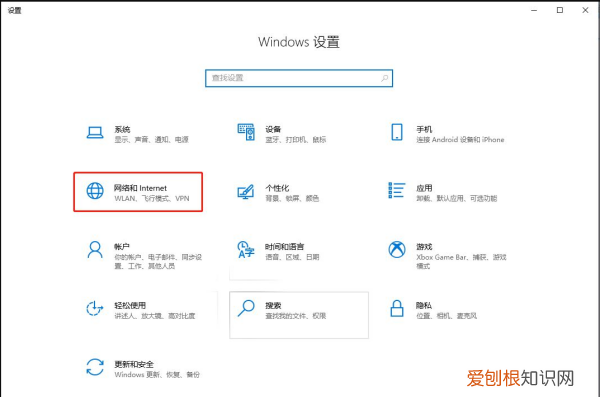The height and width of the screenshot is (397, 600).
Task: Click the magnifier in the search box
Action: click(385, 78)
